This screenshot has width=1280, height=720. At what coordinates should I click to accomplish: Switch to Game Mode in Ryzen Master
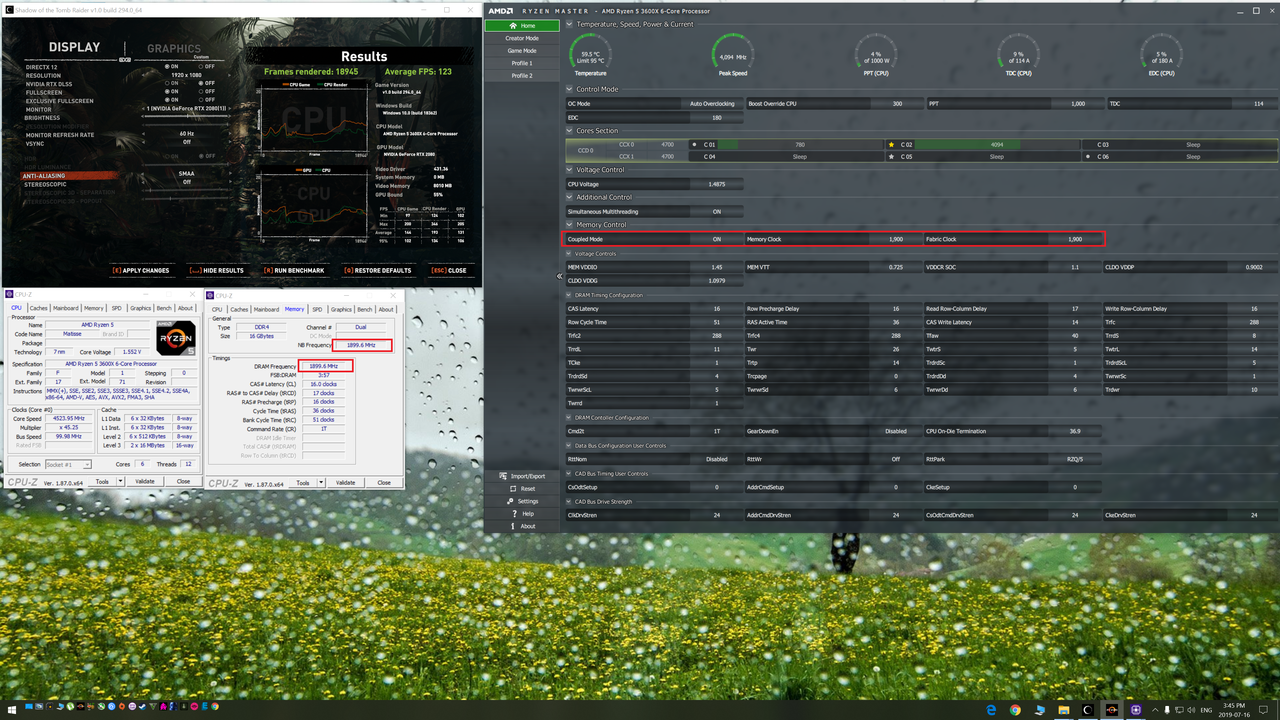521,50
